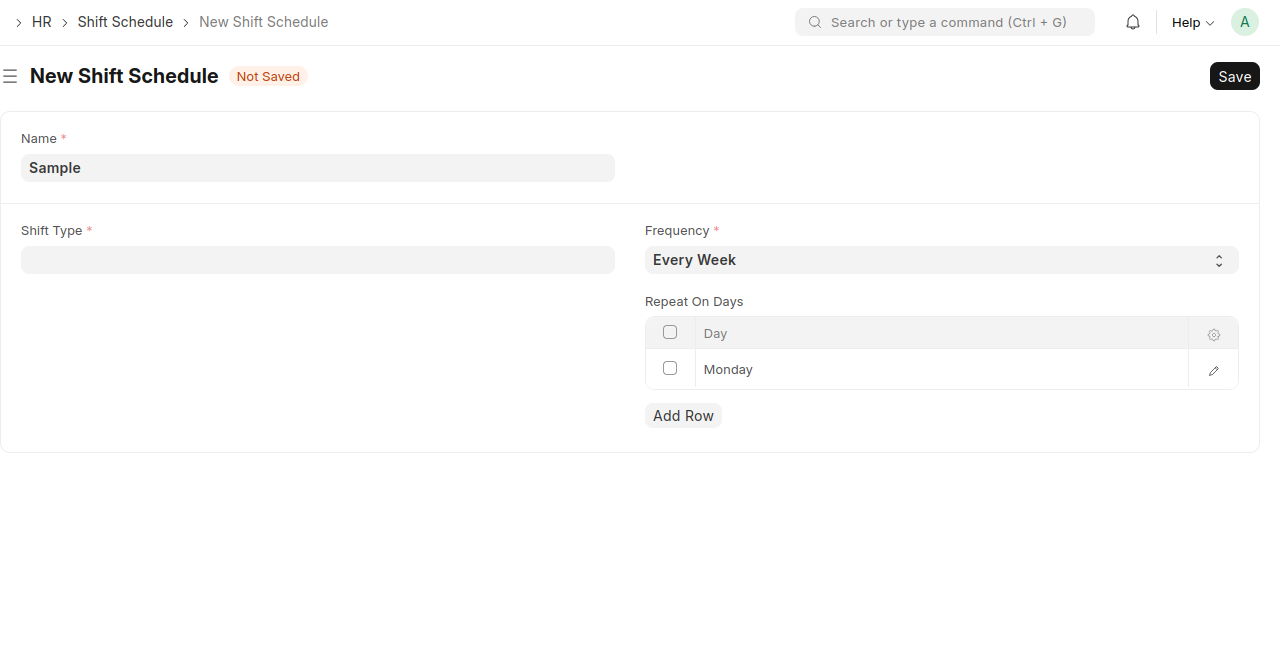Open grid settings with the gear icon
The width and height of the screenshot is (1280, 646).
tap(1213, 334)
